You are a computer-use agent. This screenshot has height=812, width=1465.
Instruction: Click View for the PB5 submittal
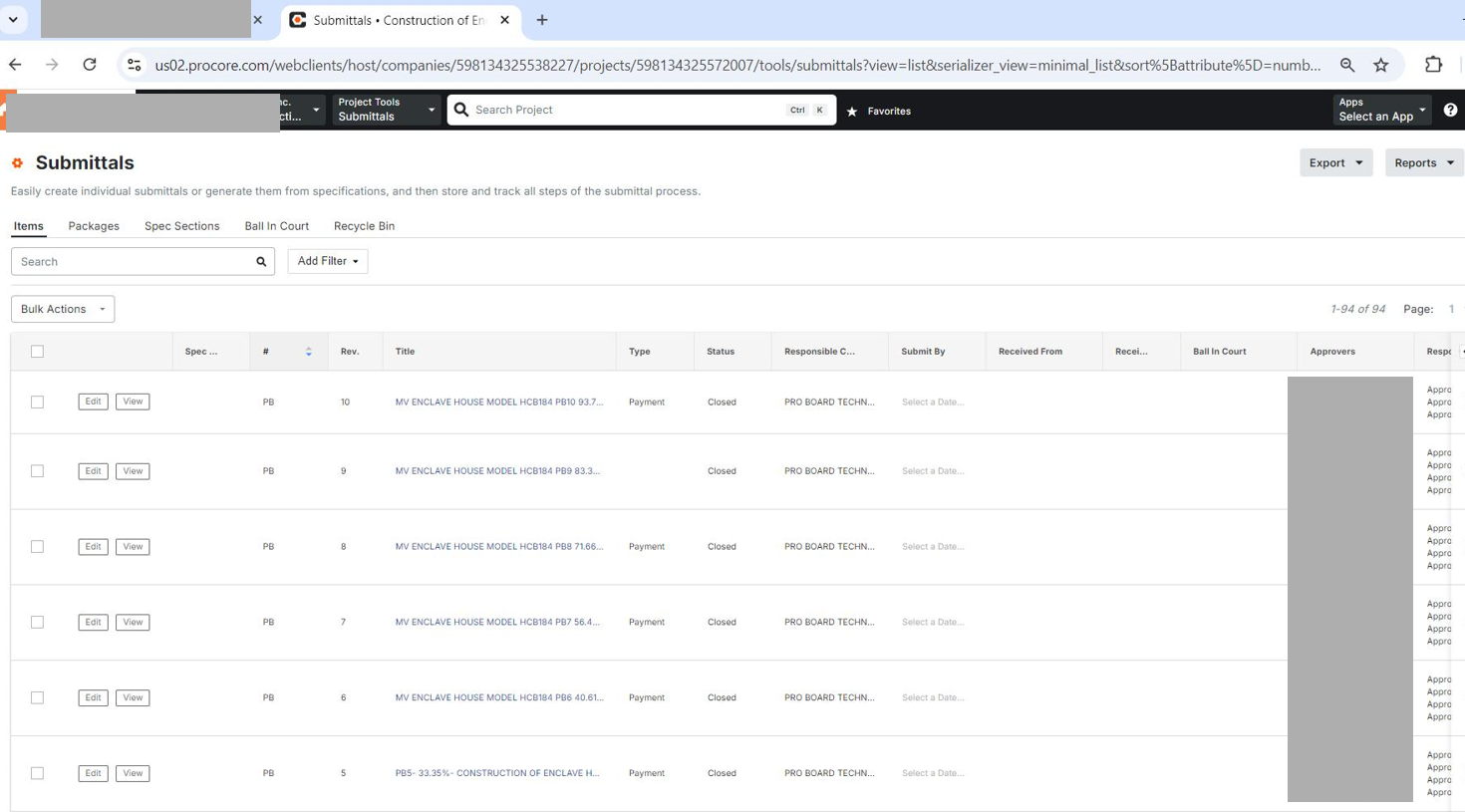(133, 774)
